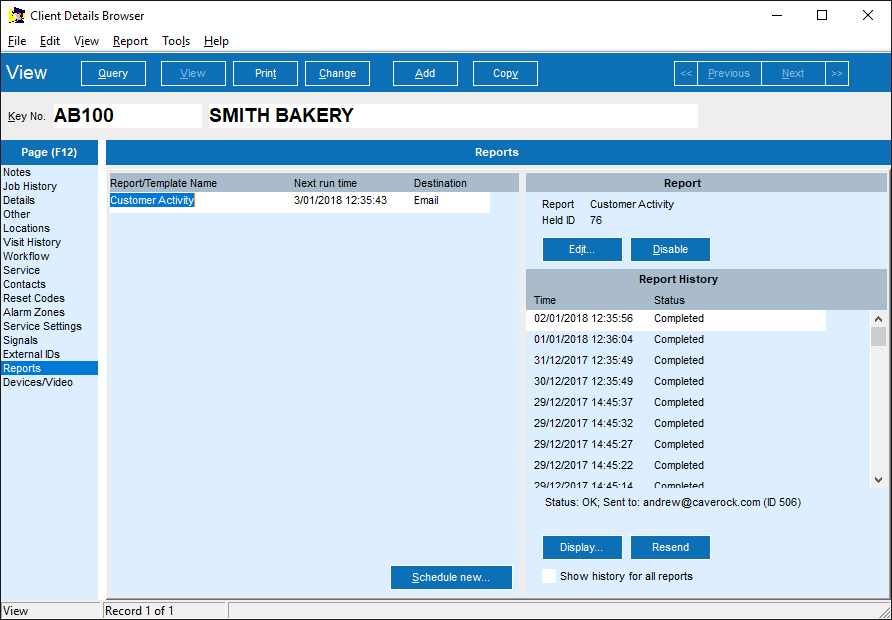Select history entry 31/12/2017 12:35:49
This screenshot has height=620, width=892.
[676, 361]
